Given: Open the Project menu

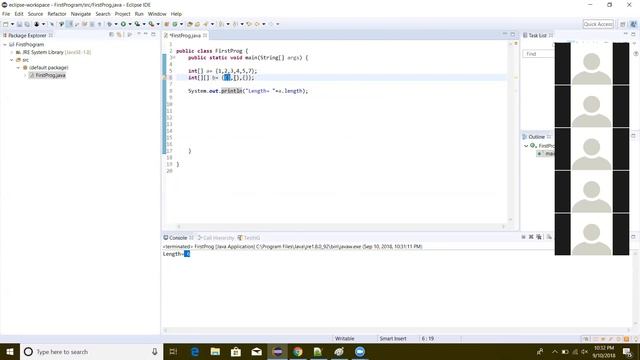Looking at the screenshot, I should (x=122, y=14).
